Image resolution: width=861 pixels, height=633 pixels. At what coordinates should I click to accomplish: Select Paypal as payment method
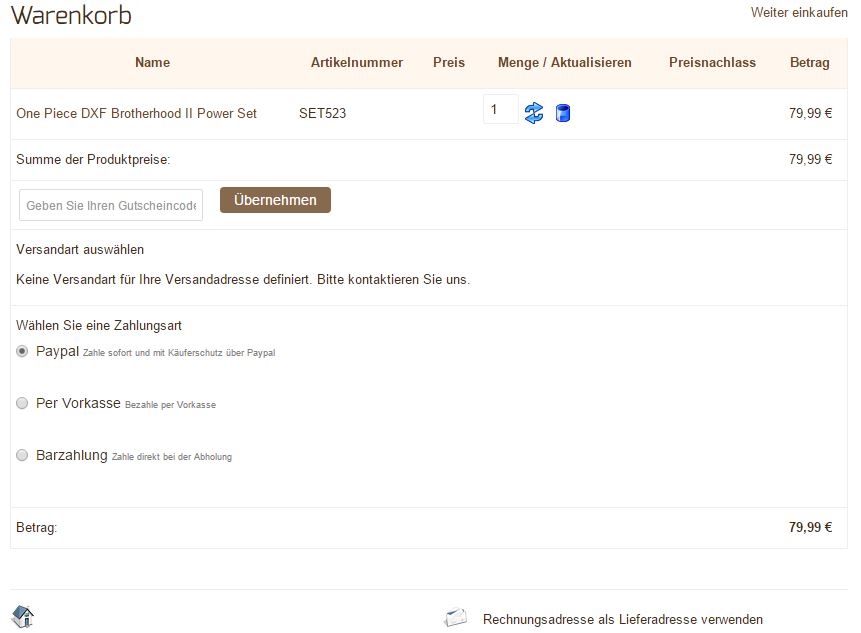tap(22, 351)
